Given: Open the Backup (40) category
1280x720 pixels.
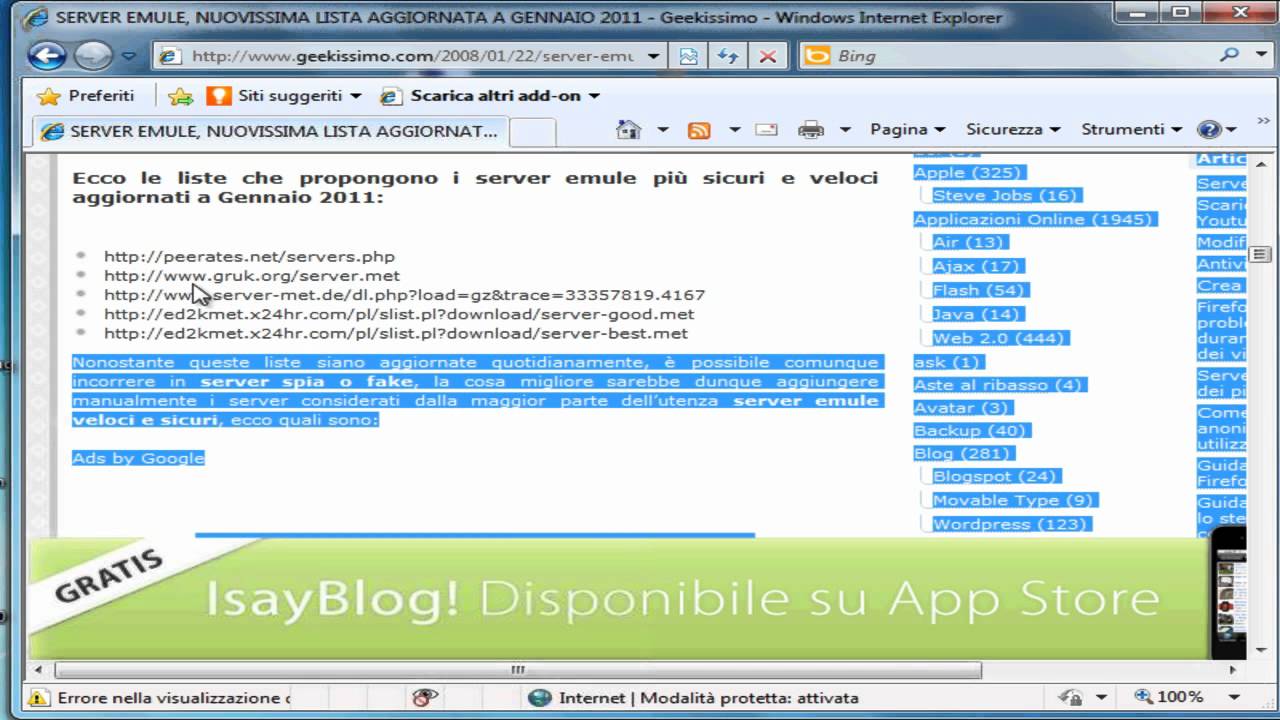Looking at the screenshot, I should click(x=970, y=431).
